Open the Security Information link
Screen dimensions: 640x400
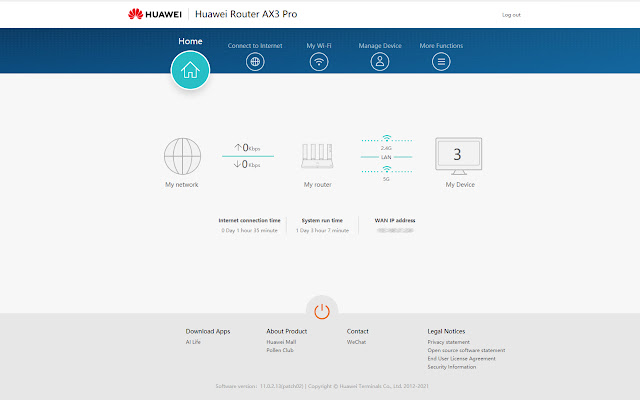coord(452,367)
